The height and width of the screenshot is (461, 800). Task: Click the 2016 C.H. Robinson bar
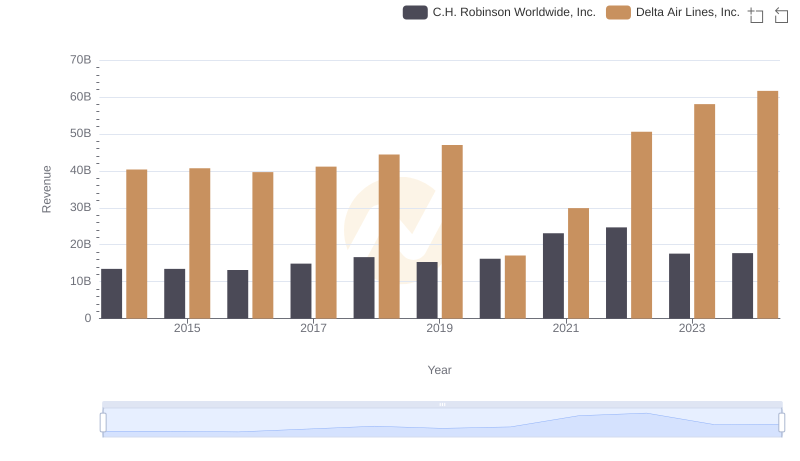point(238,294)
